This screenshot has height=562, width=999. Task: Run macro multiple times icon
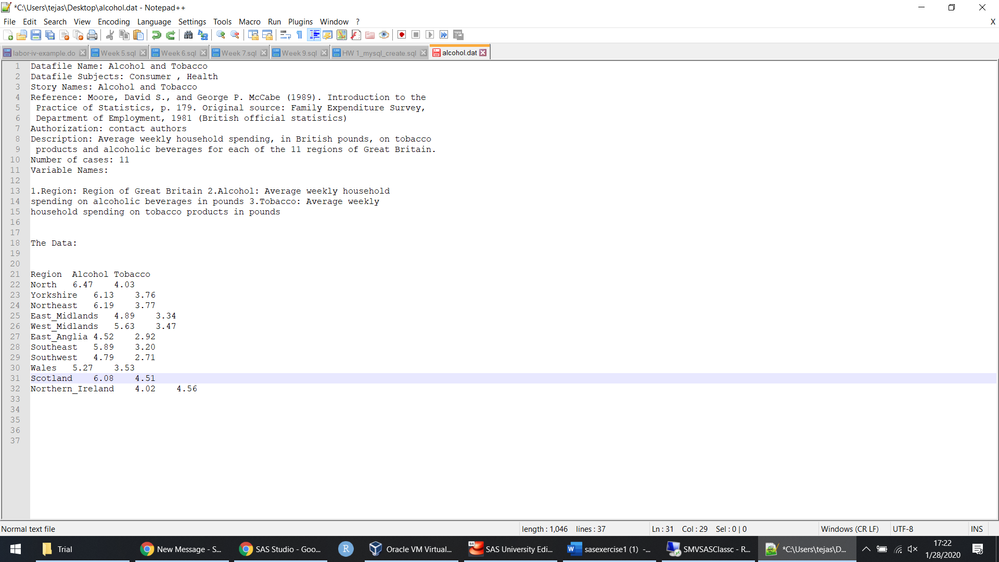[443, 35]
